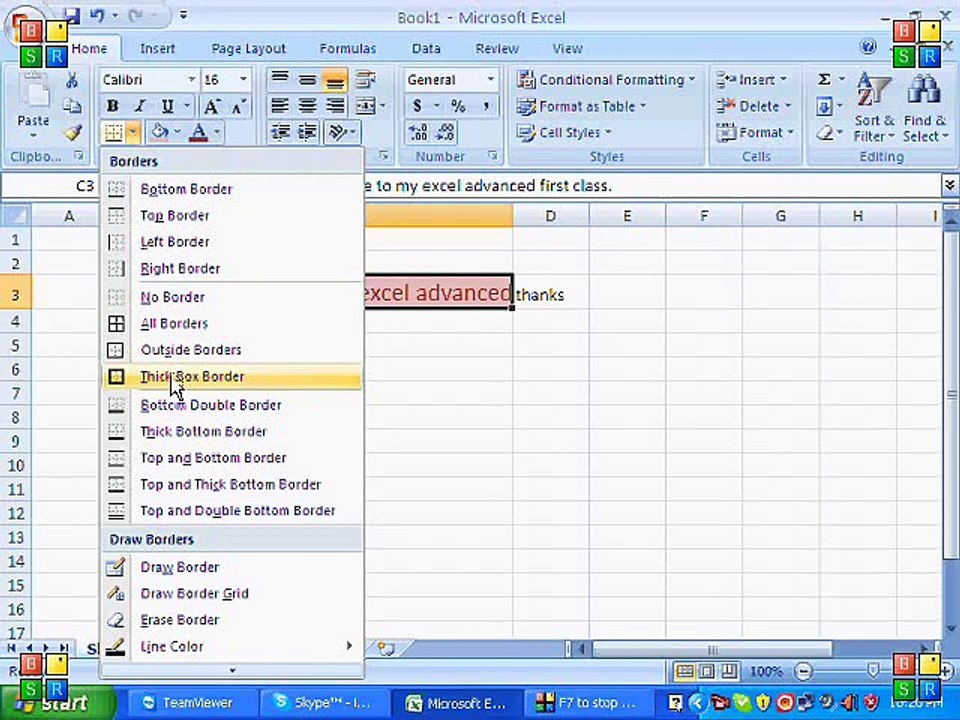Open Microsoft Office Help question icon

tap(868, 47)
